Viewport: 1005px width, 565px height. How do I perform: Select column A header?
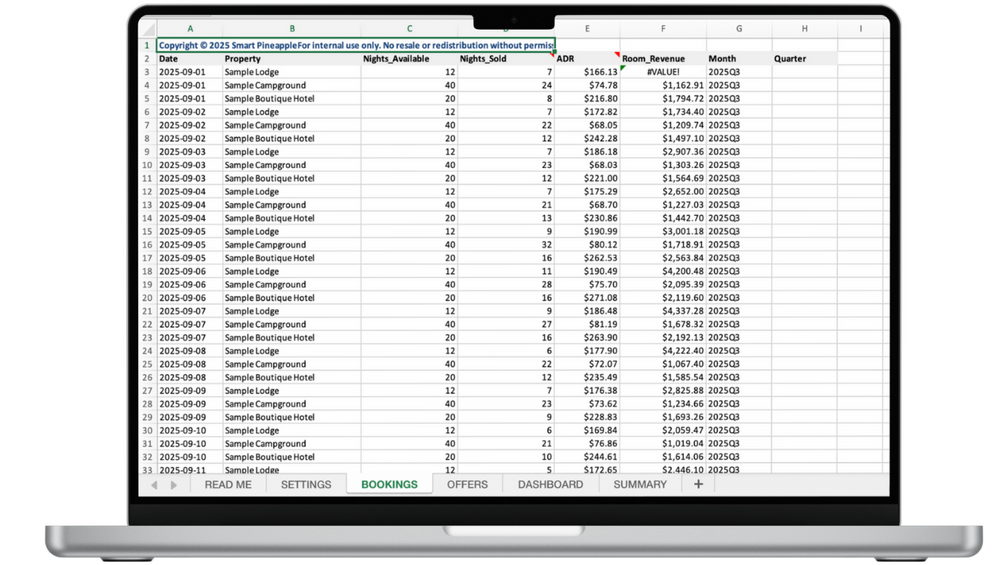pos(190,29)
